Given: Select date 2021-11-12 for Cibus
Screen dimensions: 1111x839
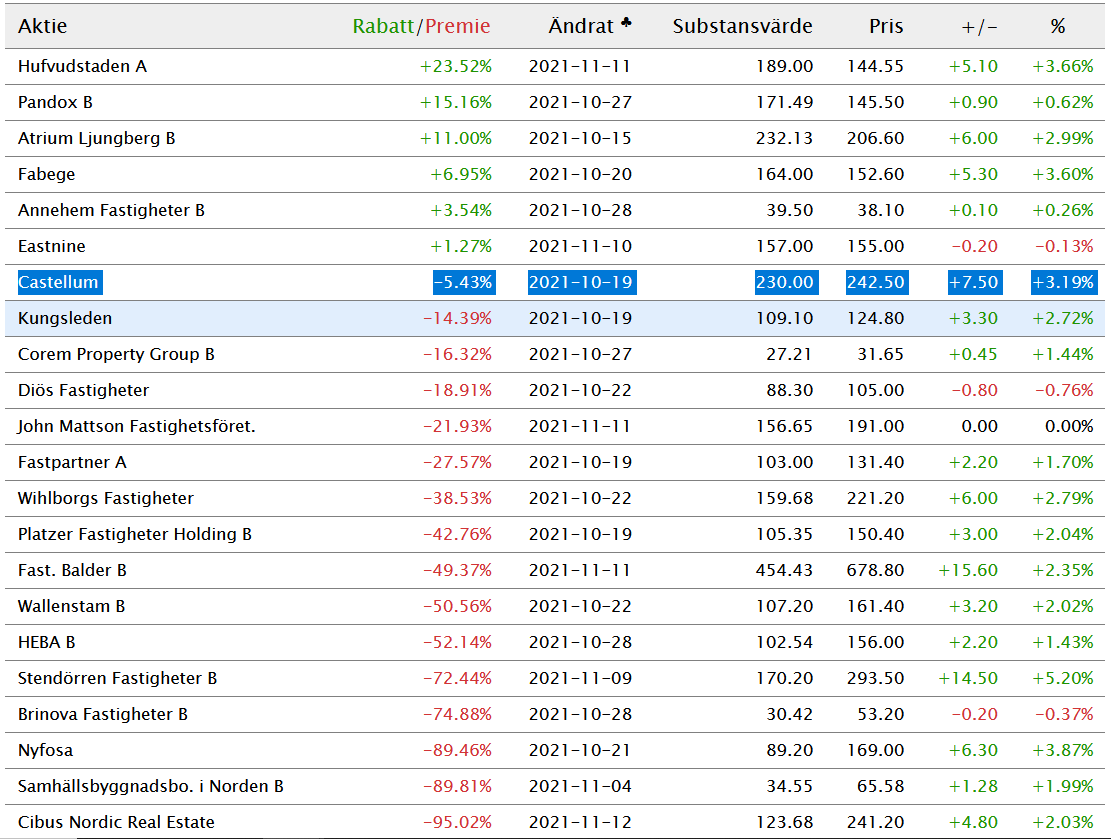Looking at the screenshot, I should click(580, 822).
